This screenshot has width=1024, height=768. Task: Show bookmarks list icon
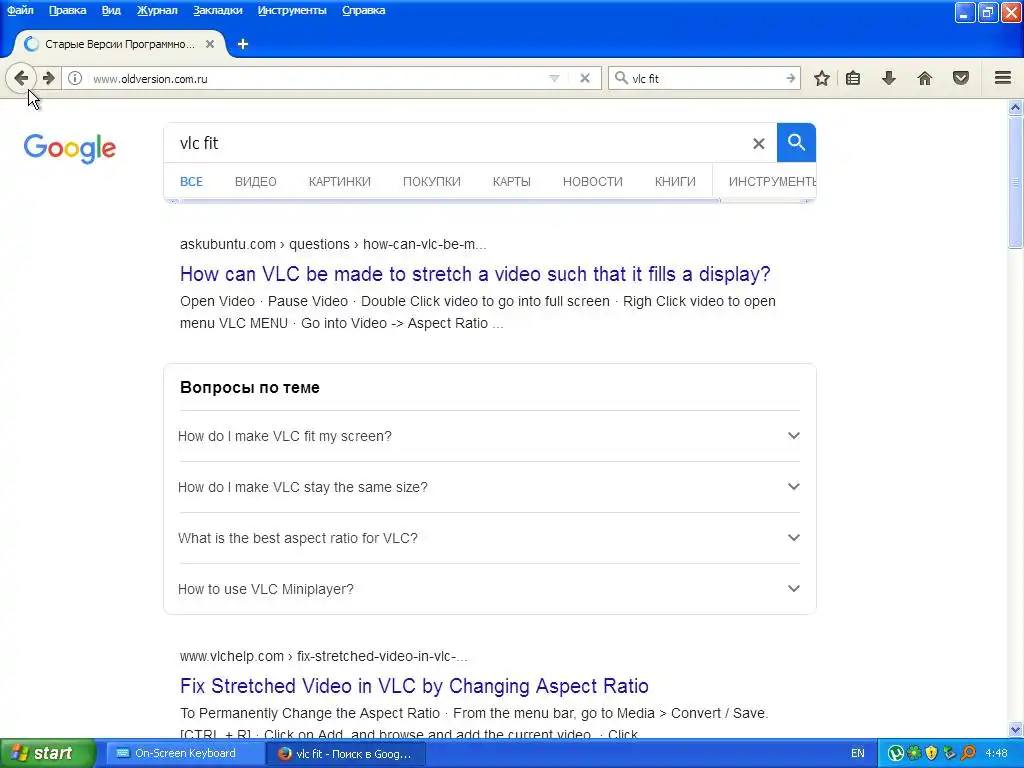853,78
